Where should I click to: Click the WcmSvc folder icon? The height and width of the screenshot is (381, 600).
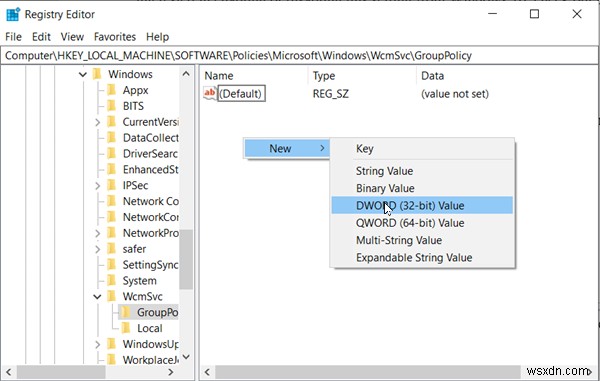111,296
